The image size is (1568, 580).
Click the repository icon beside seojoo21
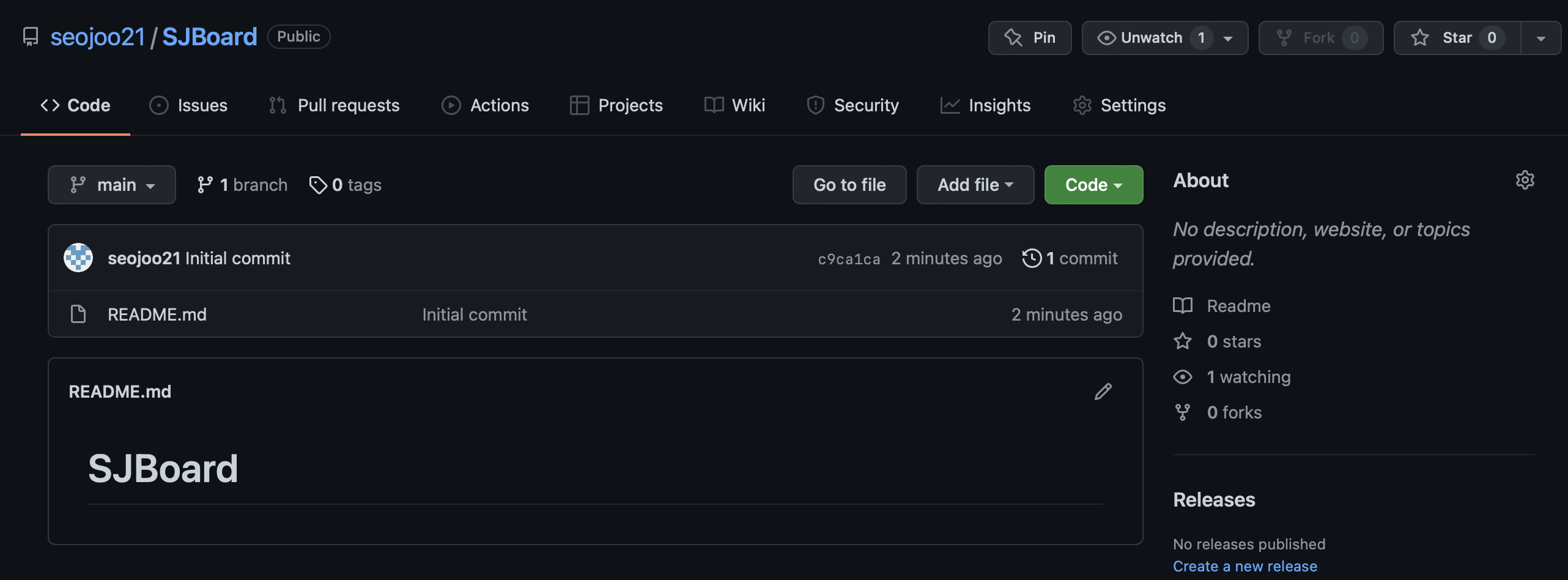(x=31, y=37)
